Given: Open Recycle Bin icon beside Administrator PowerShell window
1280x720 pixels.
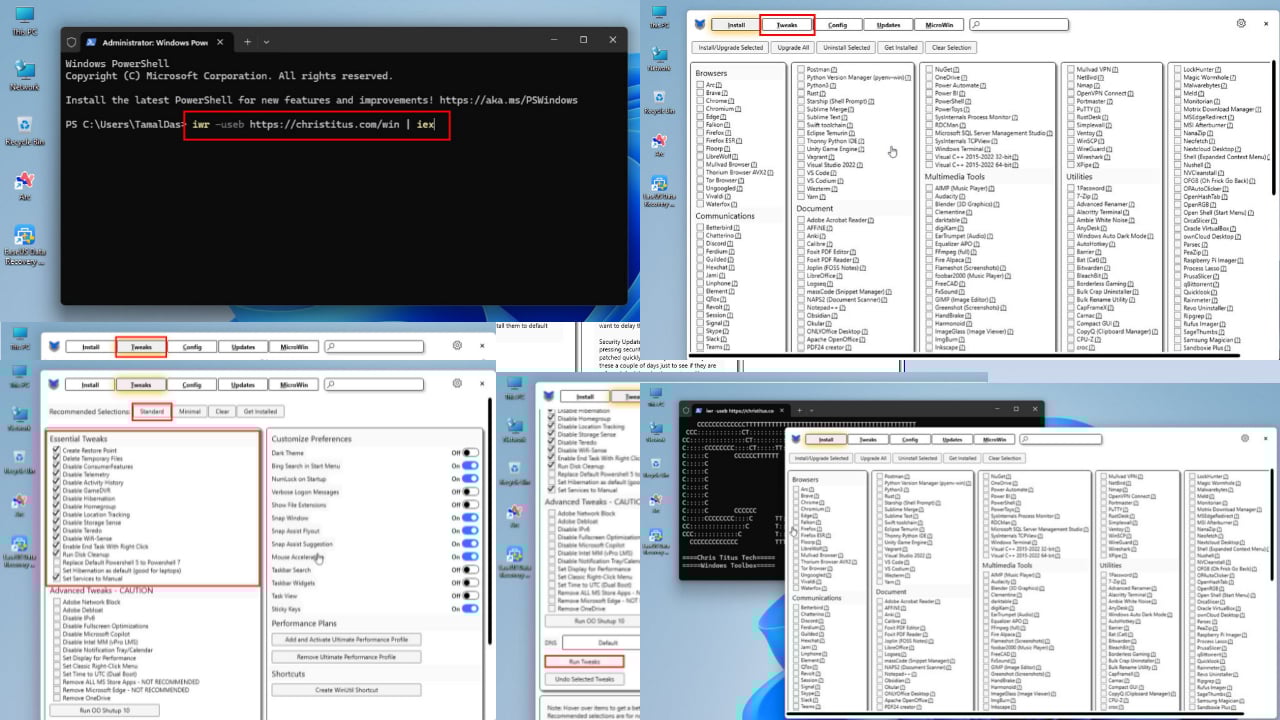Looking at the screenshot, I should click(x=24, y=131).
